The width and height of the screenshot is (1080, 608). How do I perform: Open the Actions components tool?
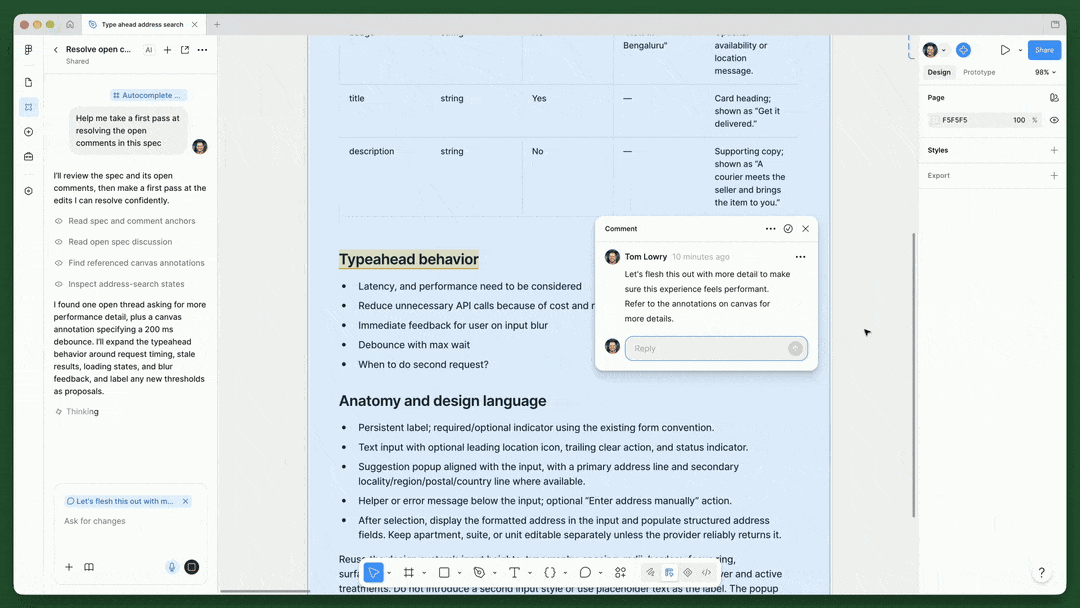(x=621, y=572)
